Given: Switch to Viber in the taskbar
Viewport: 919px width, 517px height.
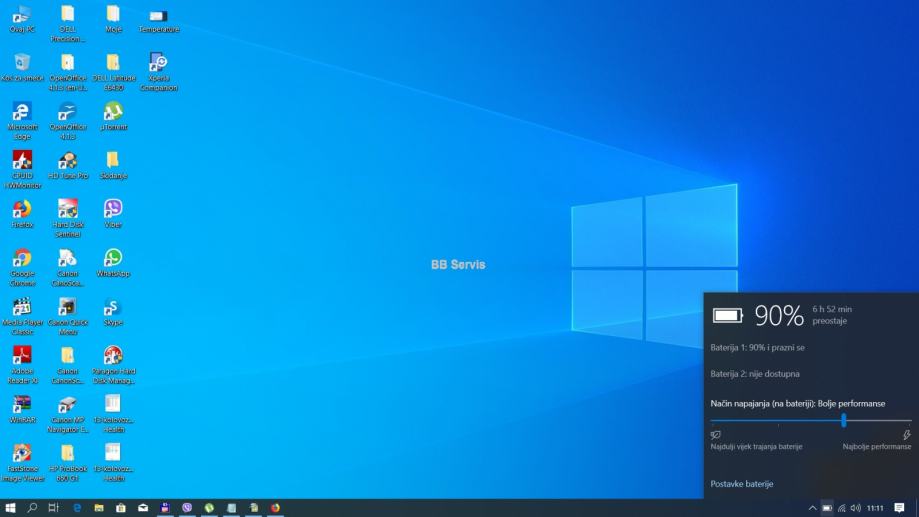Looking at the screenshot, I should (187, 508).
